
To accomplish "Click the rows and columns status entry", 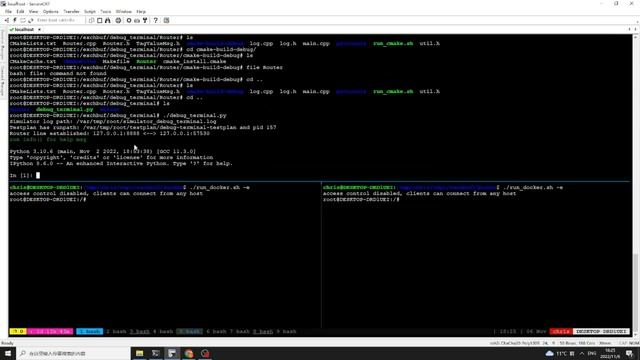I will (577, 343).
